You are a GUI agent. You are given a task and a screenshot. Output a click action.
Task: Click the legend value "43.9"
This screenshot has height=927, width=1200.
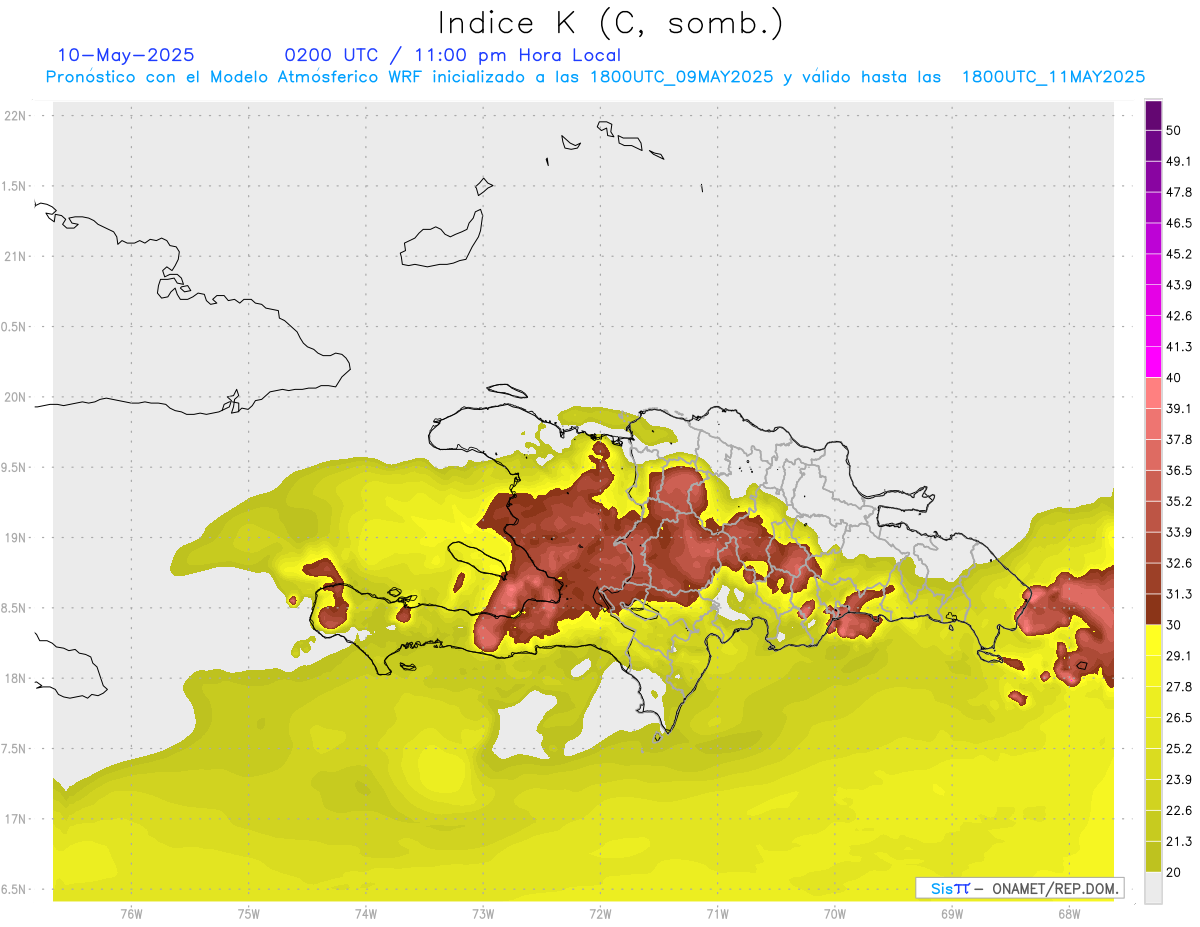(1178, 285)
